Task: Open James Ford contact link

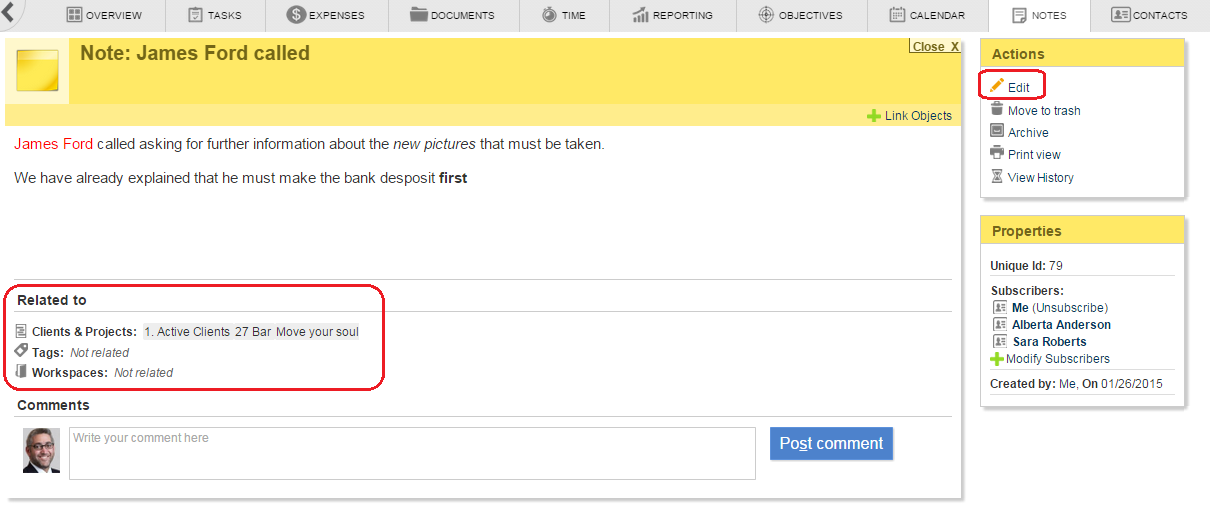Action: (54, 144)
